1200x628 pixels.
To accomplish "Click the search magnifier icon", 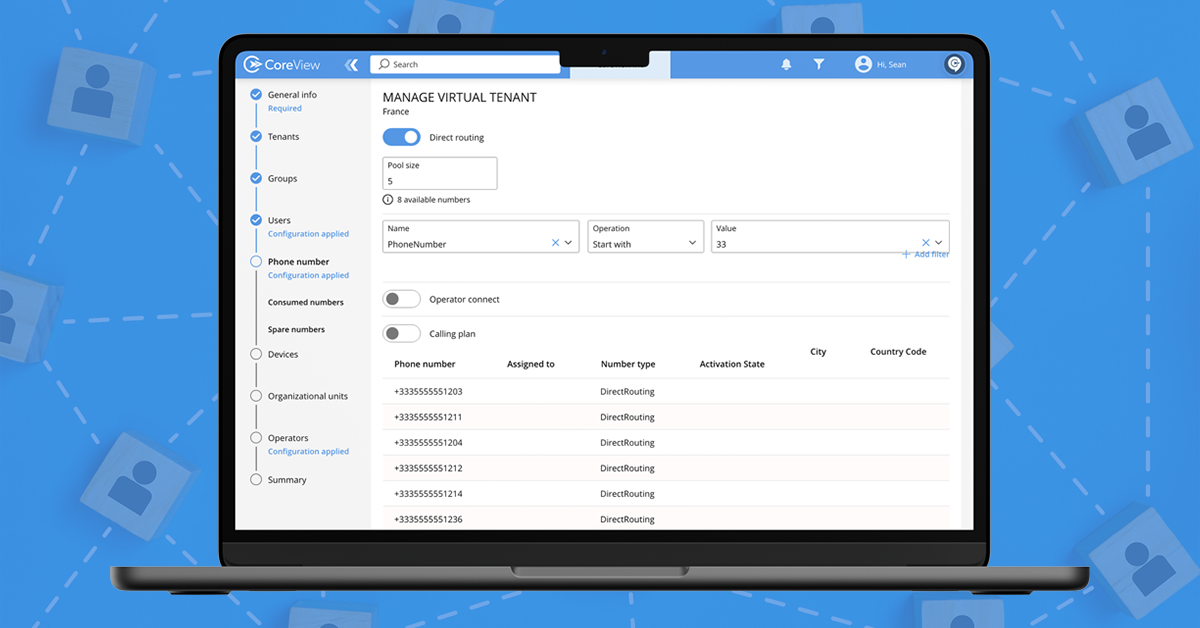I will [383, 63].
